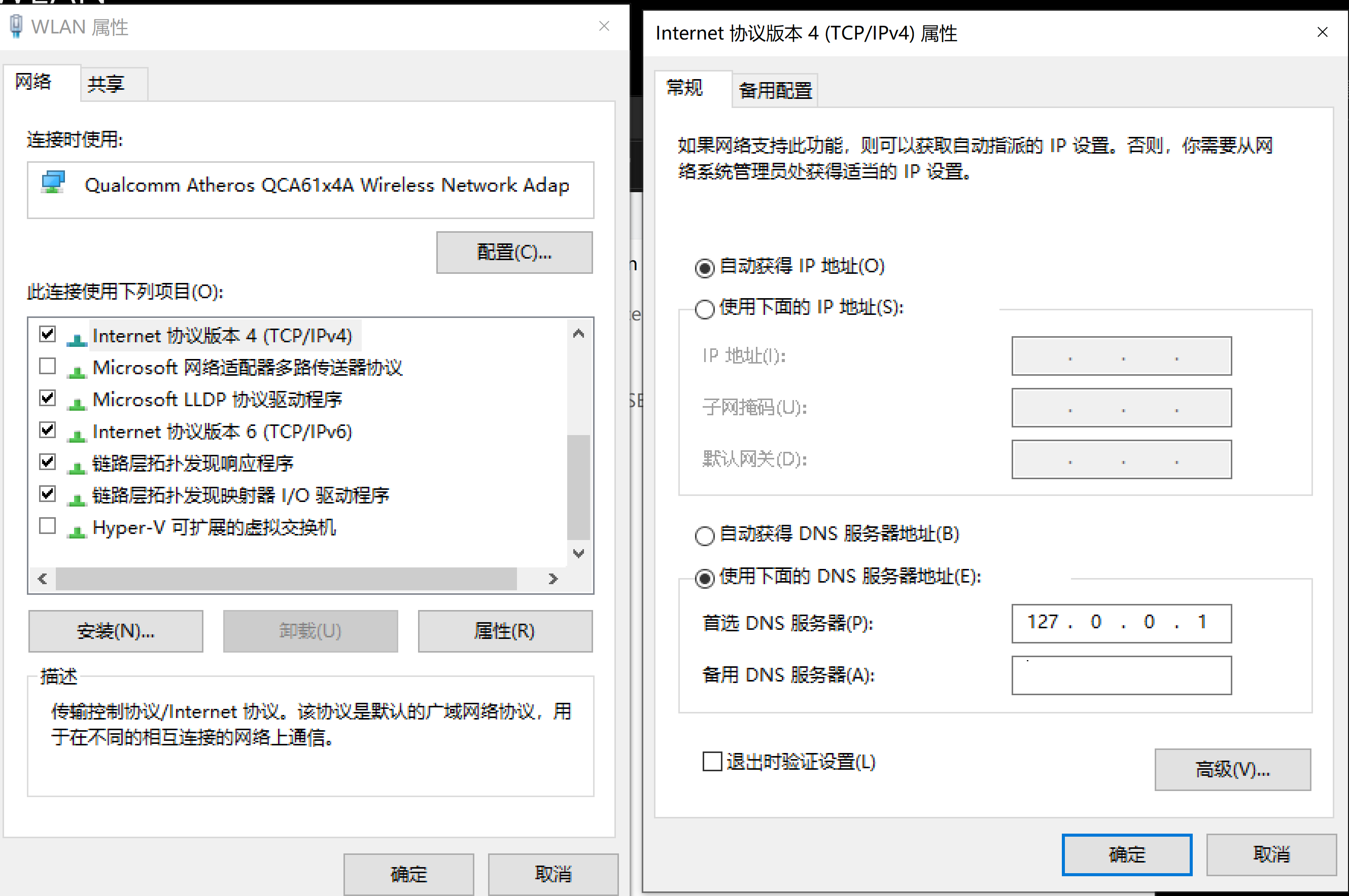Check the 退出时验证设置 checkbox
Viewport: 1349px width, 896px height.
pos(712,761)
